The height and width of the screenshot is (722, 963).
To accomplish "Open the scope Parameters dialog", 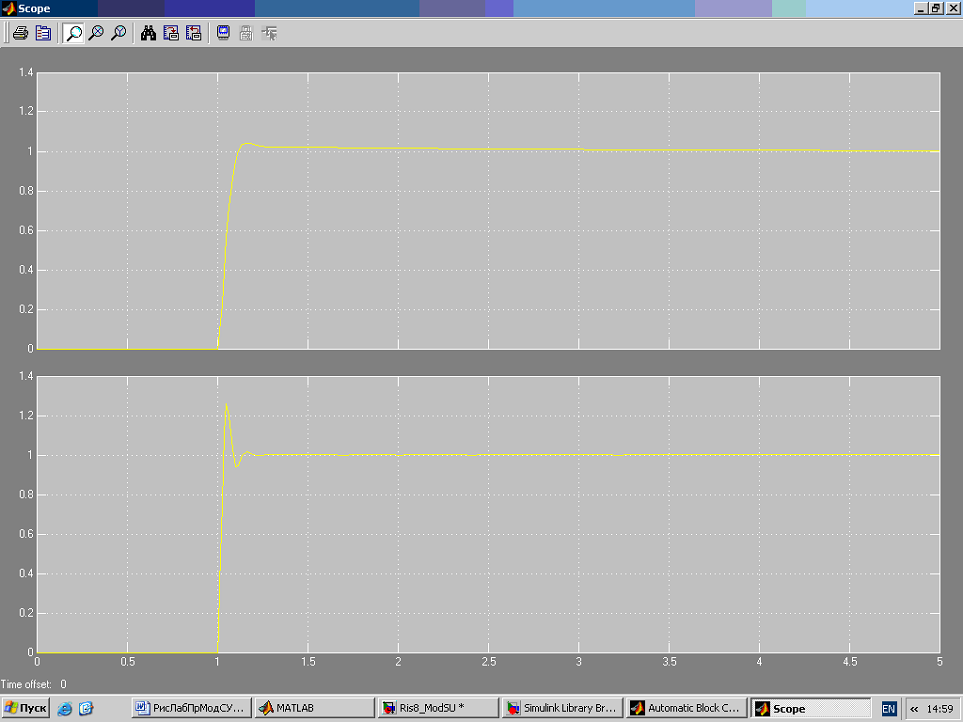I will point(43,33).
